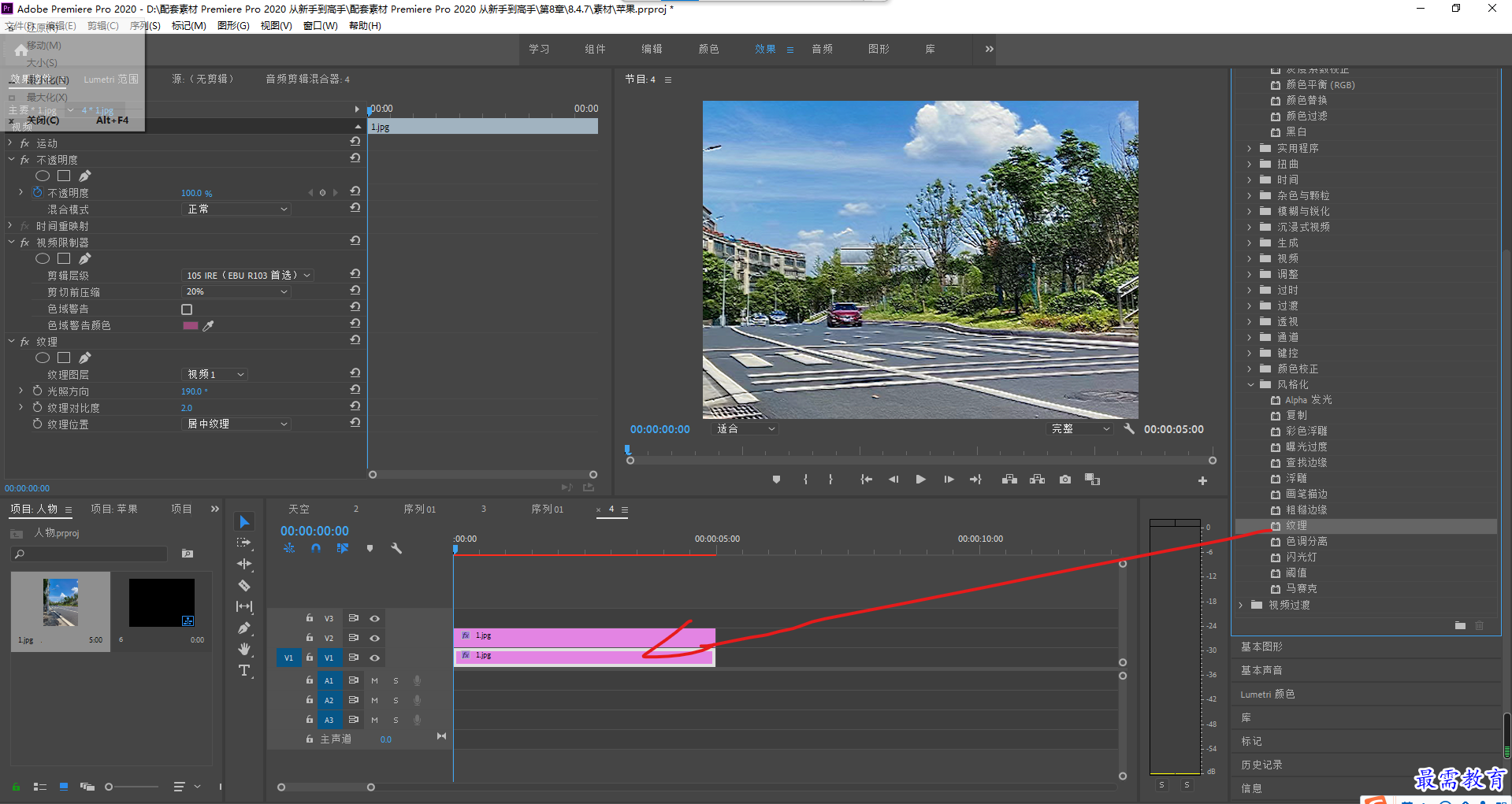This screenshot has width=1512, height=804.
Task: Toggle the 纹理 effect fx switch
Action: [25, 342]
